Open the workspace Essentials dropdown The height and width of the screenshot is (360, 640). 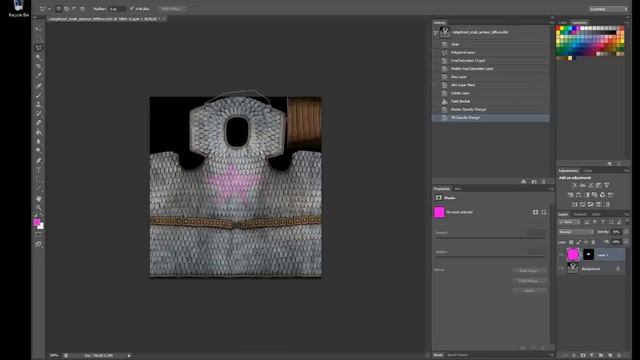608,9
